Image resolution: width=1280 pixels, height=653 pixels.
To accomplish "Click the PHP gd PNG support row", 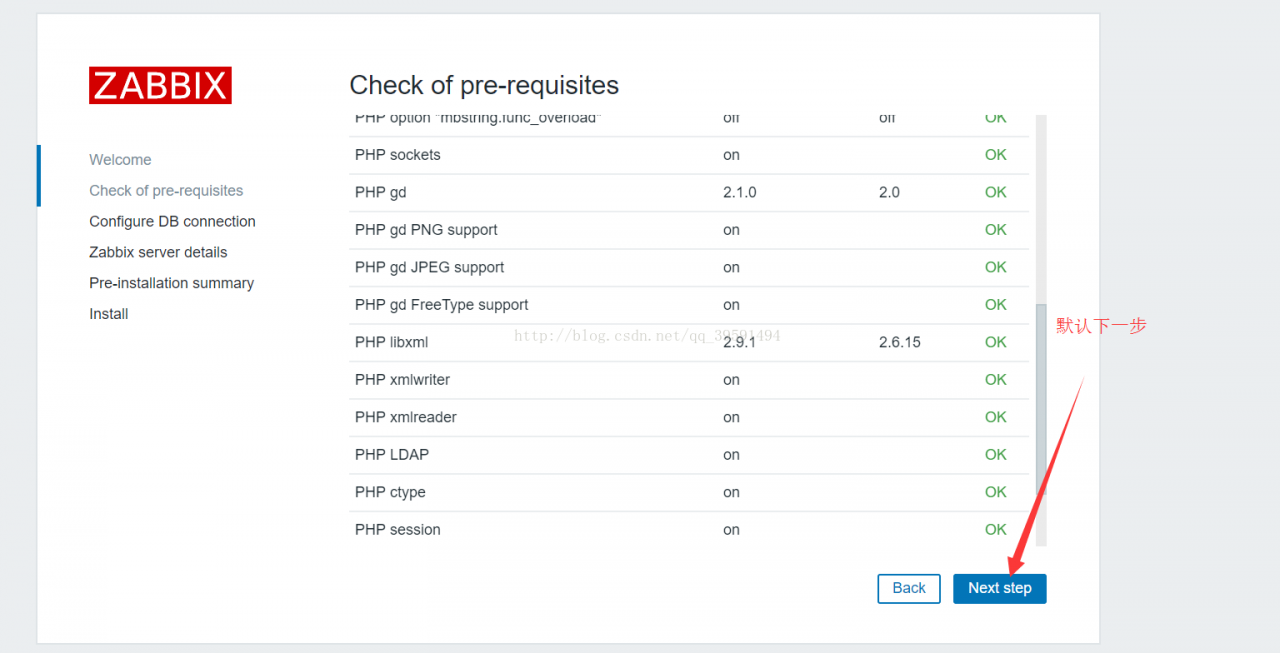I will tap(426, 230).
